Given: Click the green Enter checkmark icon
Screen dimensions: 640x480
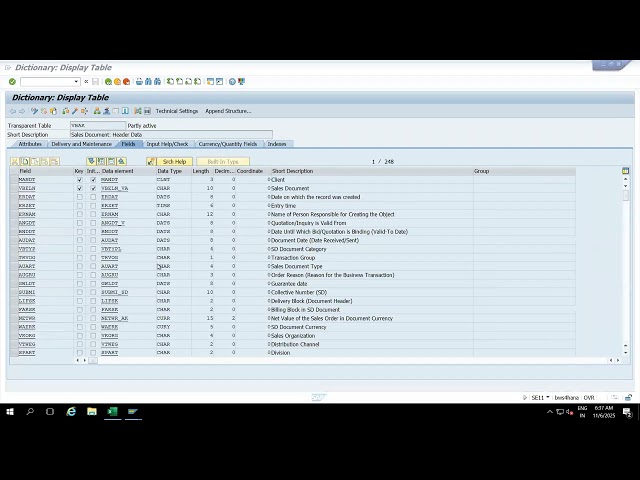Looking at the screenshot, I should pyautogui.click(x=12, y=82).
